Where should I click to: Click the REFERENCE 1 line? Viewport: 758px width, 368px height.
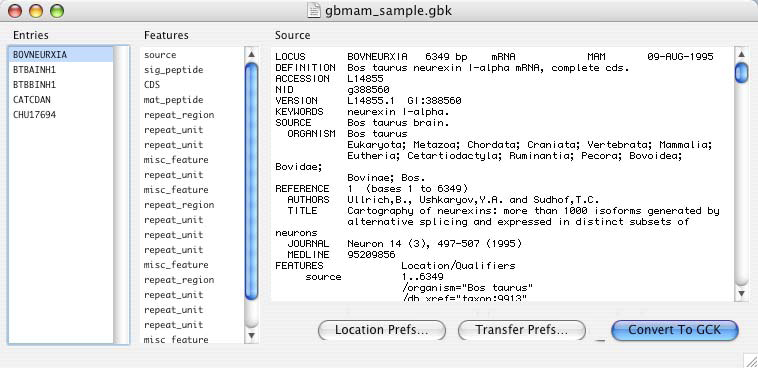click(x=371, y=189)
